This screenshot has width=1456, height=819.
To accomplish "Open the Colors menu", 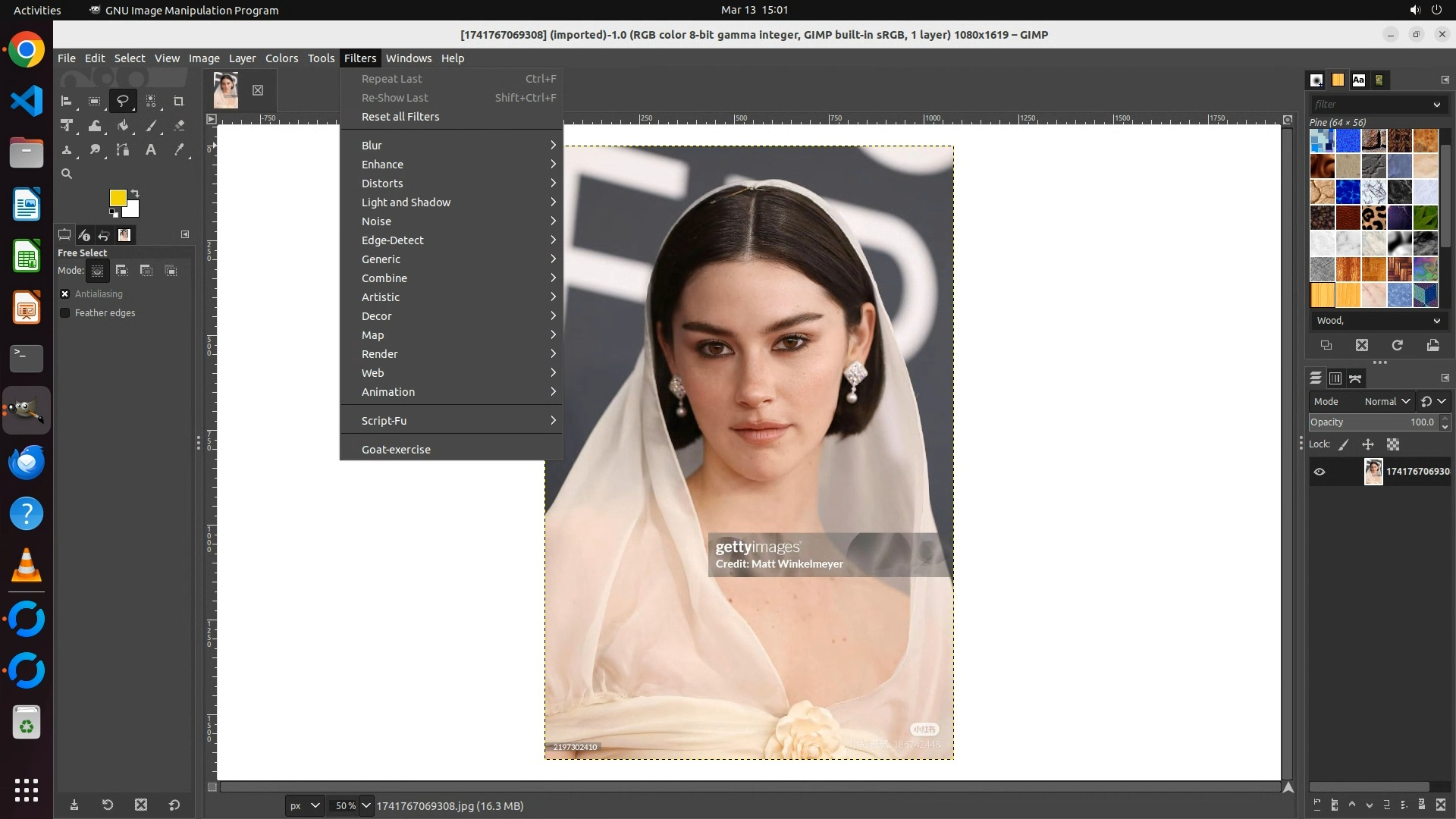I will tap(281, 58).
